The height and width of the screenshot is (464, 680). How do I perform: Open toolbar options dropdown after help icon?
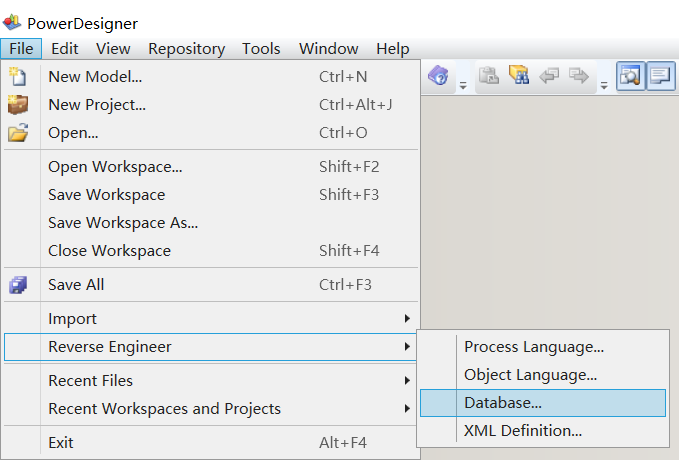[463, 86]
